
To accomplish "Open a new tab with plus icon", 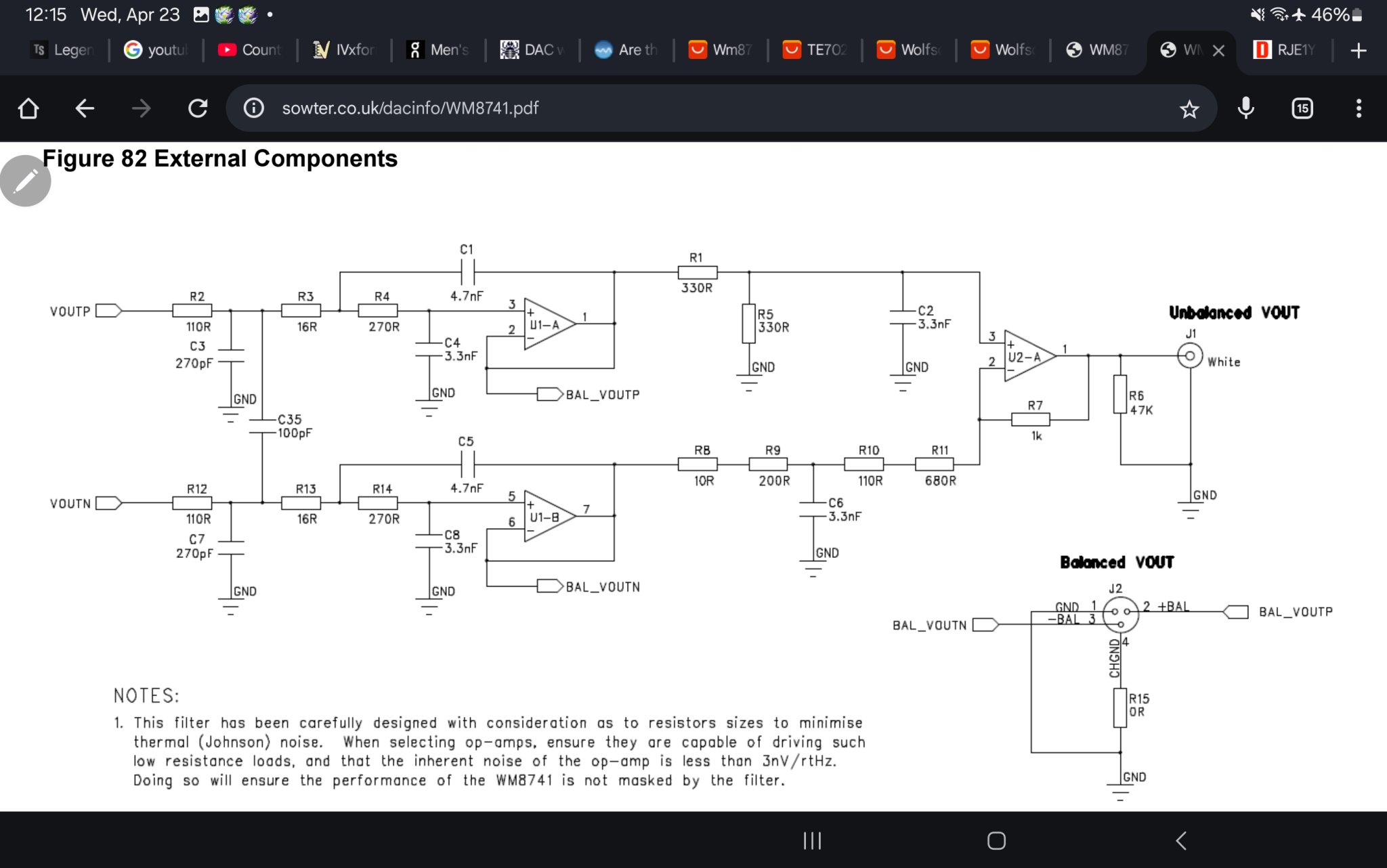I will tap(1359, 50).
